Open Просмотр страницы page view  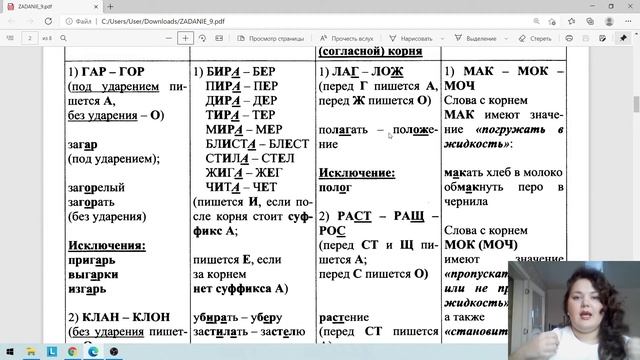click(271, 38)
